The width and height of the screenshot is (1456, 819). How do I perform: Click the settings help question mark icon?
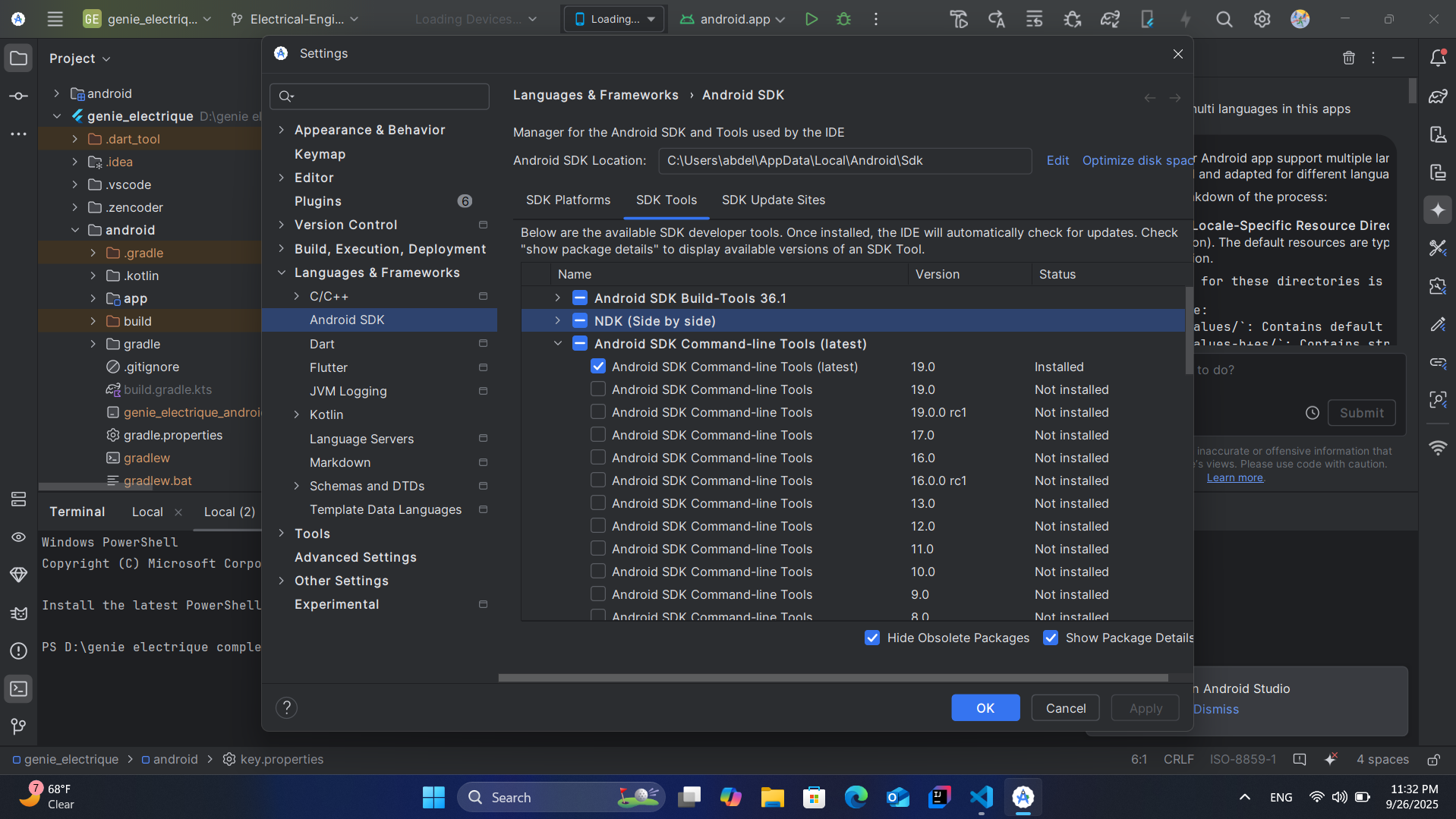coord(286,707)
